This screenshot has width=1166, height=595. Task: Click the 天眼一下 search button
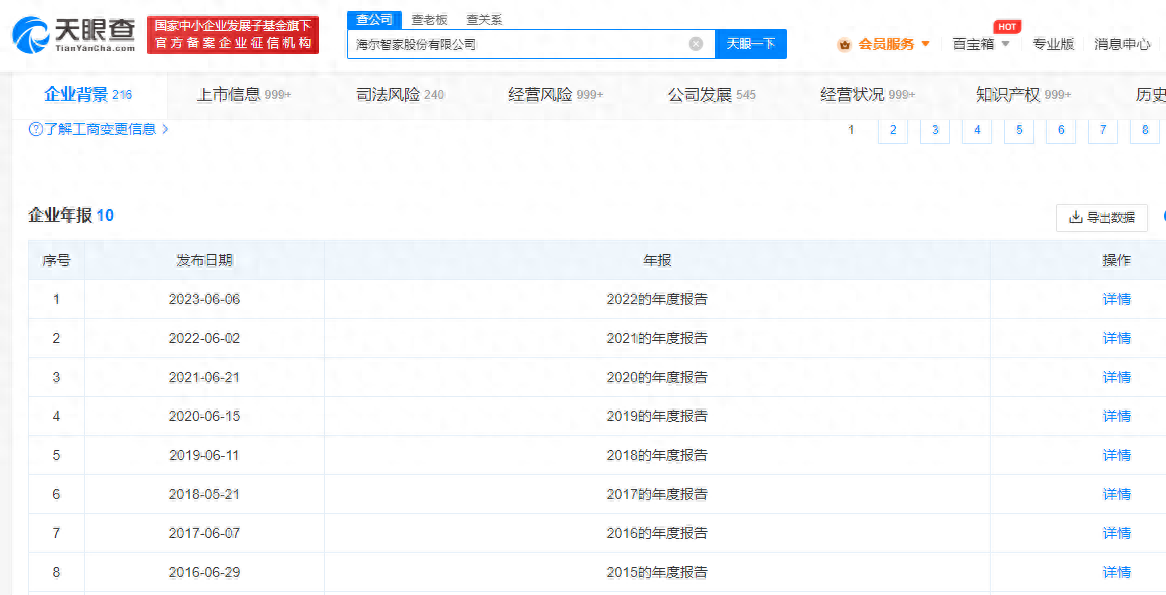751,44
